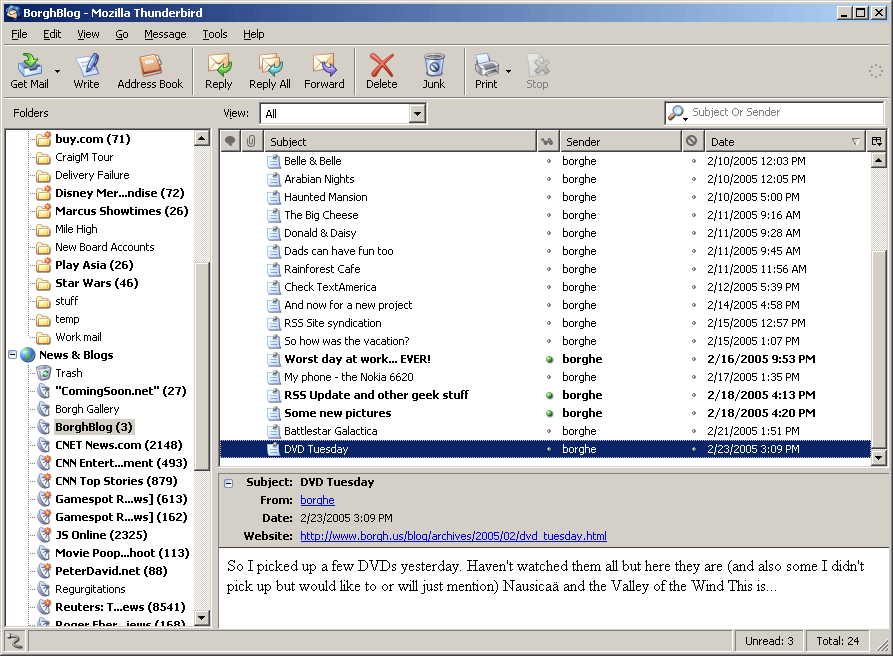
Task: Click the Write new message icon
Action: pyautogui.click(x=87, y=71)
